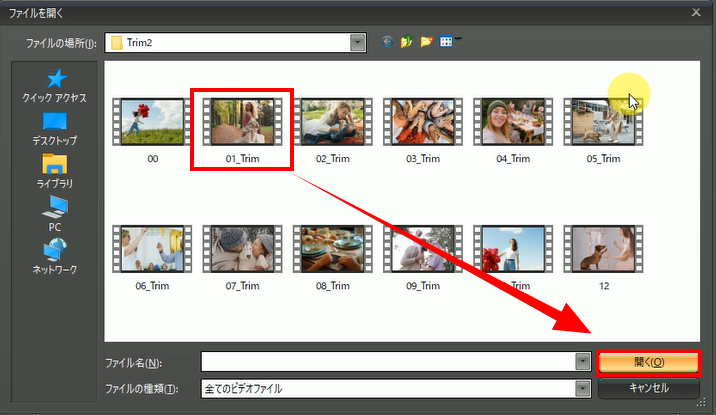Select the 00 video file
Screen dimensions: 716x415
tap(152, 122)
